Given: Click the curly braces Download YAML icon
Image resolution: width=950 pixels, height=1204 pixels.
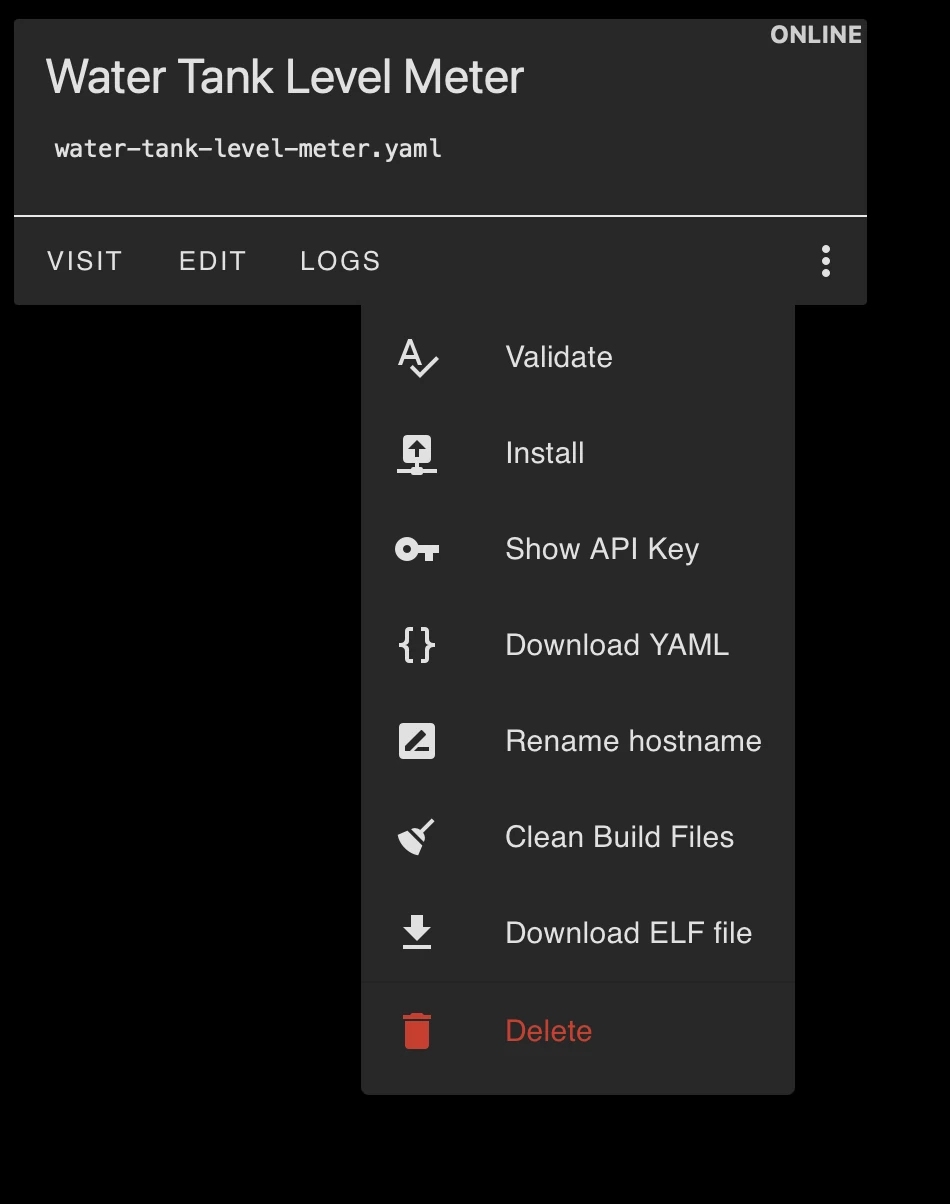Looking at the screenshot, I should click(418, 645).
